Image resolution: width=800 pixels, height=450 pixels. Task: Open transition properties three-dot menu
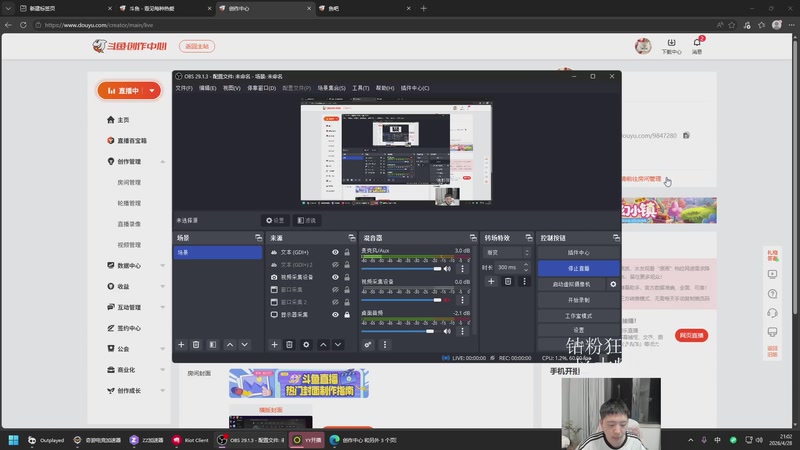point(524,281)
